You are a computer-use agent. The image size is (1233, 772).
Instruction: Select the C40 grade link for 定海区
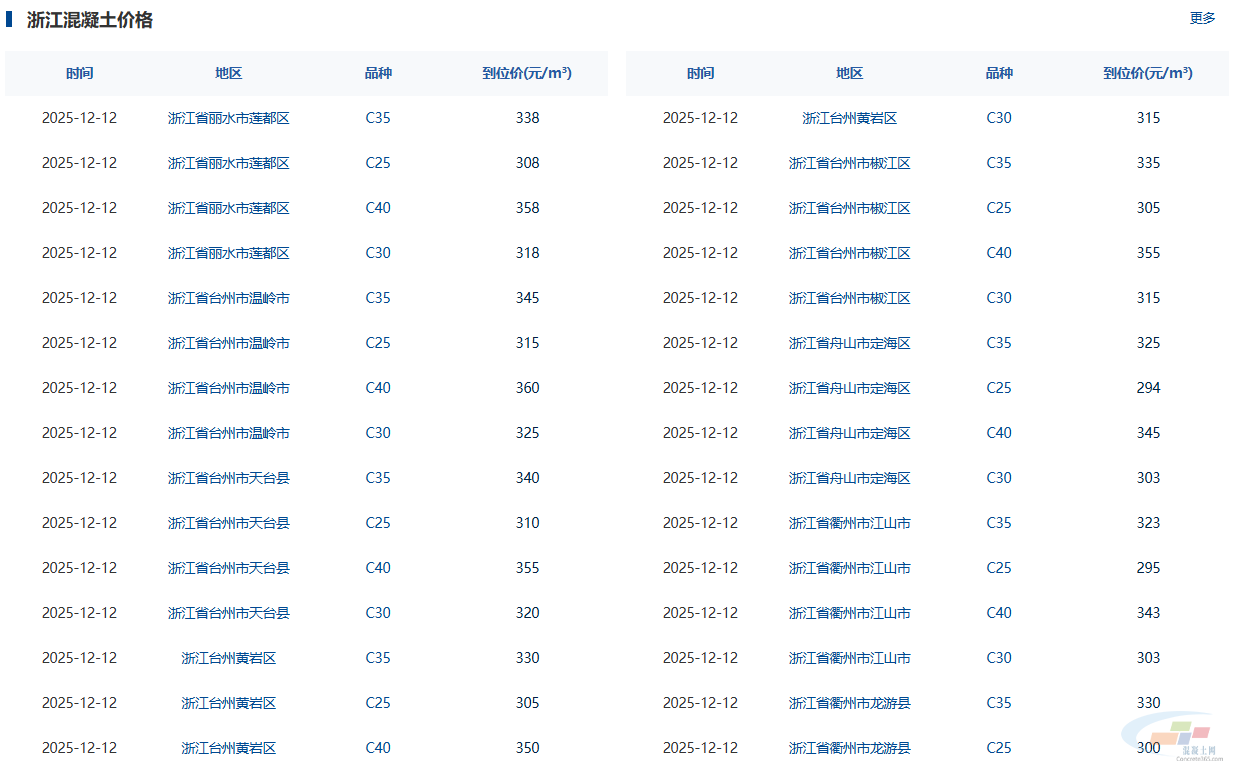(x=999, y=433)
